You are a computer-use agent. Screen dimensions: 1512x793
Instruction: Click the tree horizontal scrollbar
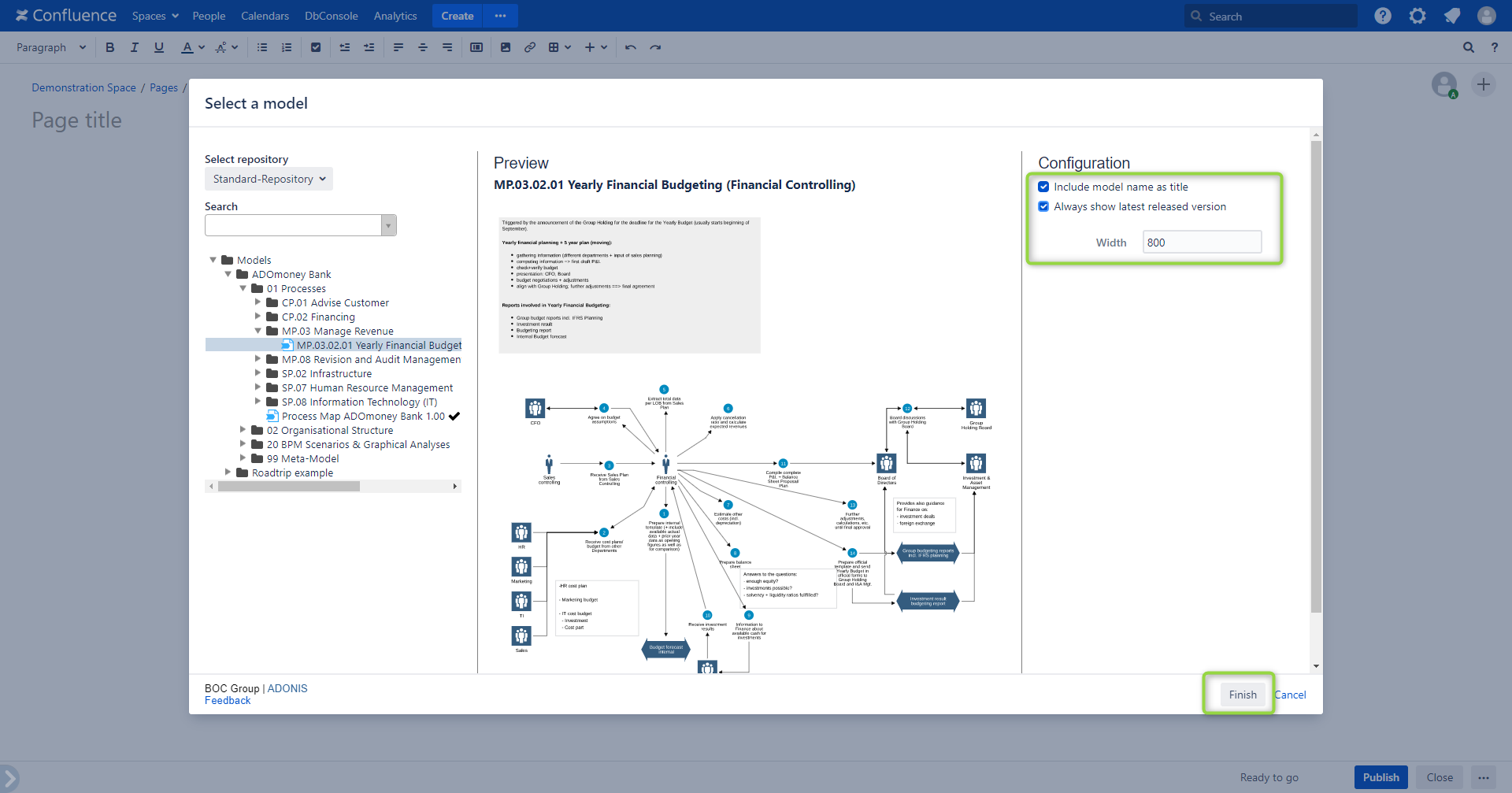click(x=289, y=487)
